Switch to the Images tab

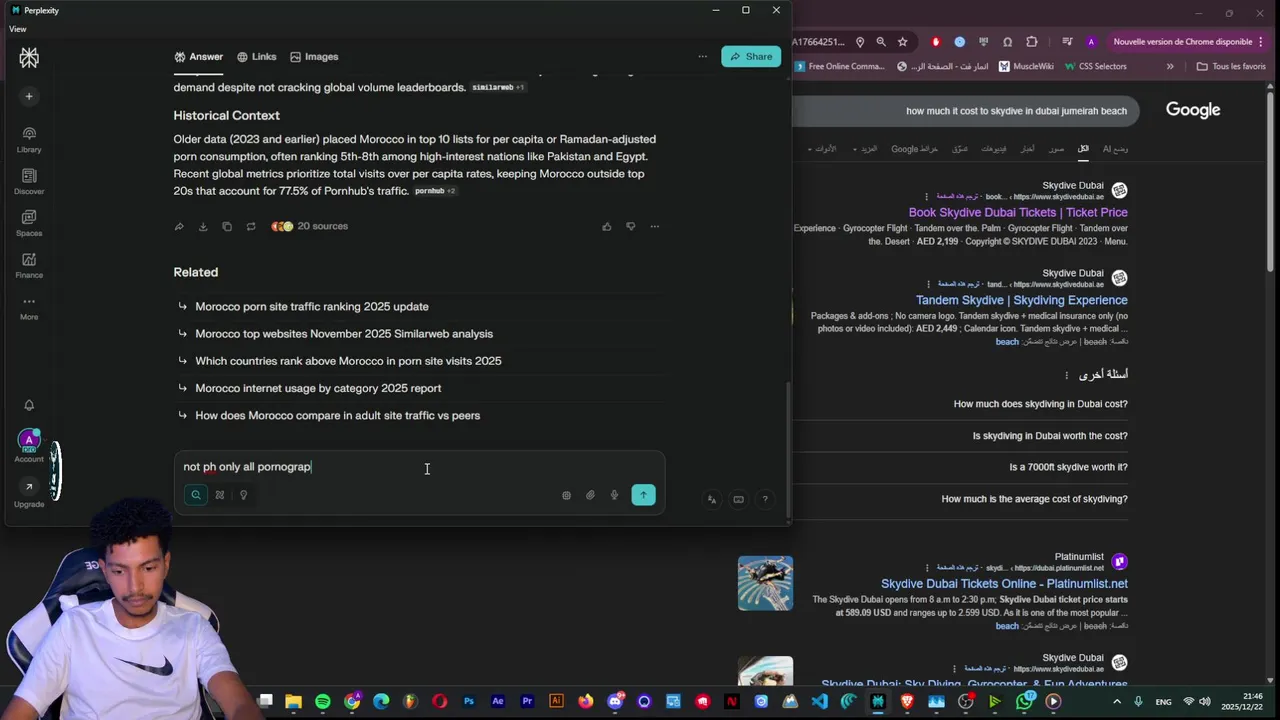pyautogui.click(x=314, y=57)
